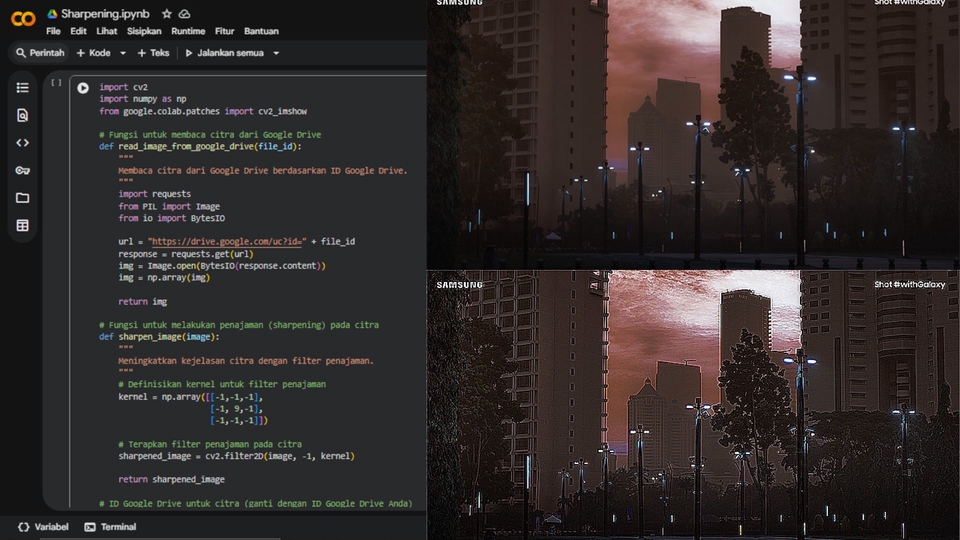Click the cloud save status icon
Image resolution: width=960 pixels, height=540 pixels.
(x=185, y=14)
